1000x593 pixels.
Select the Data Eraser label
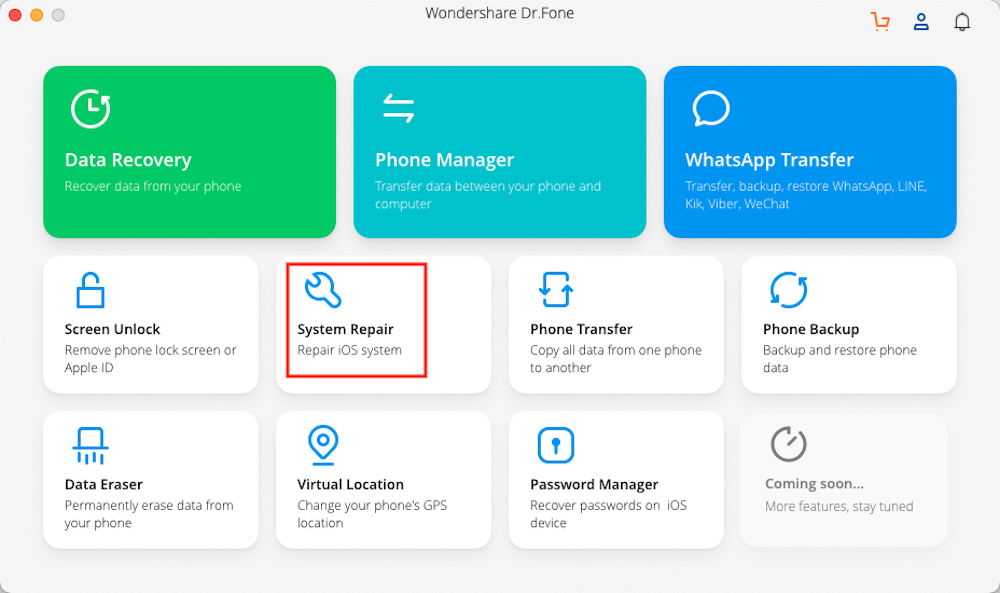[x=103, y=485]
